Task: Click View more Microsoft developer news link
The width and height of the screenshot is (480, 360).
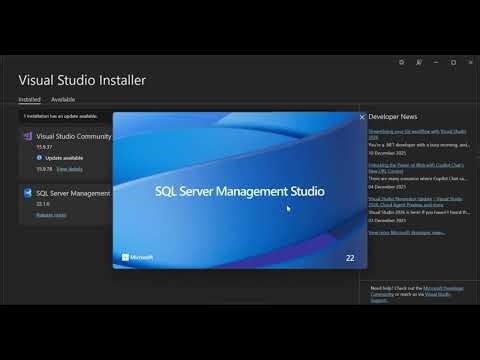Action: tap(407, 232)
